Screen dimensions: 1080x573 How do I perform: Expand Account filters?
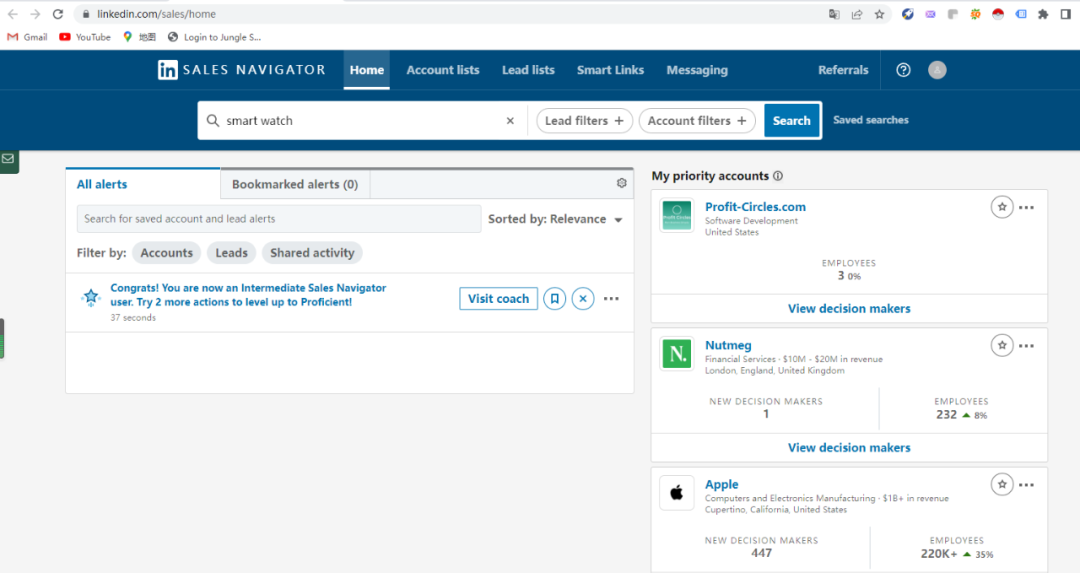pyautogui.click(x=697, y=121)
